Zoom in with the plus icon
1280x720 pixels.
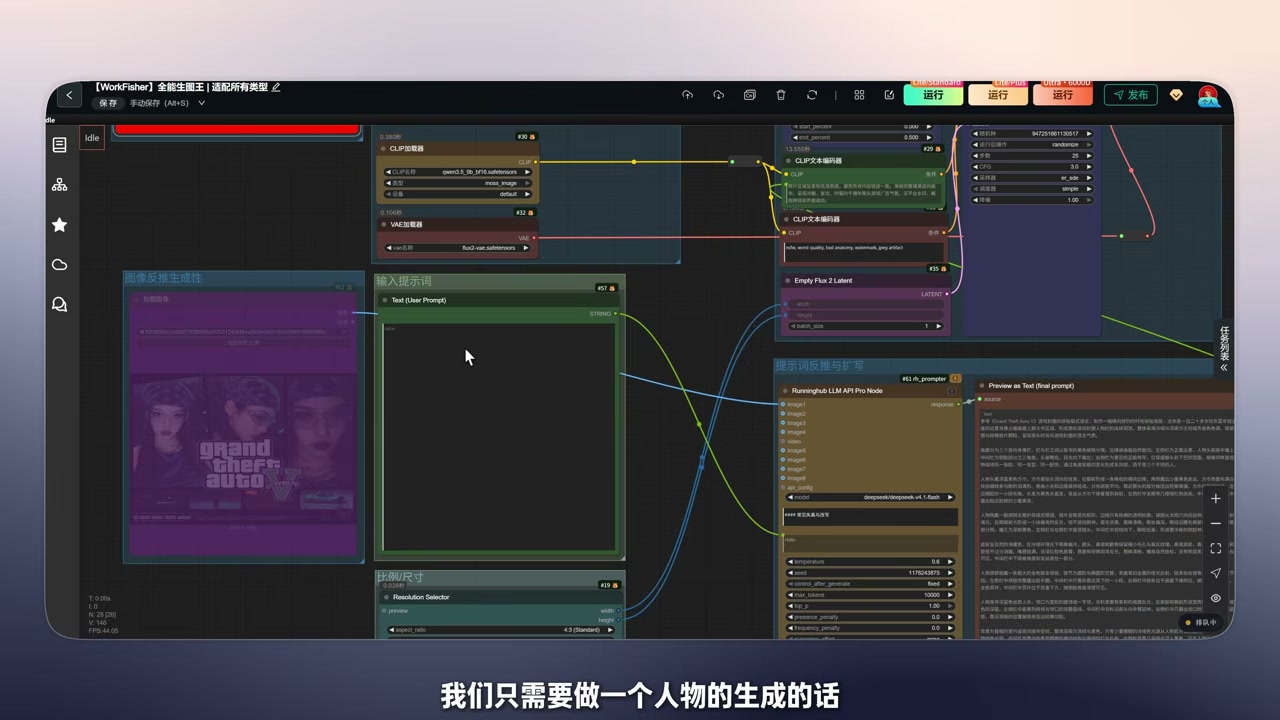[1216, 499]
